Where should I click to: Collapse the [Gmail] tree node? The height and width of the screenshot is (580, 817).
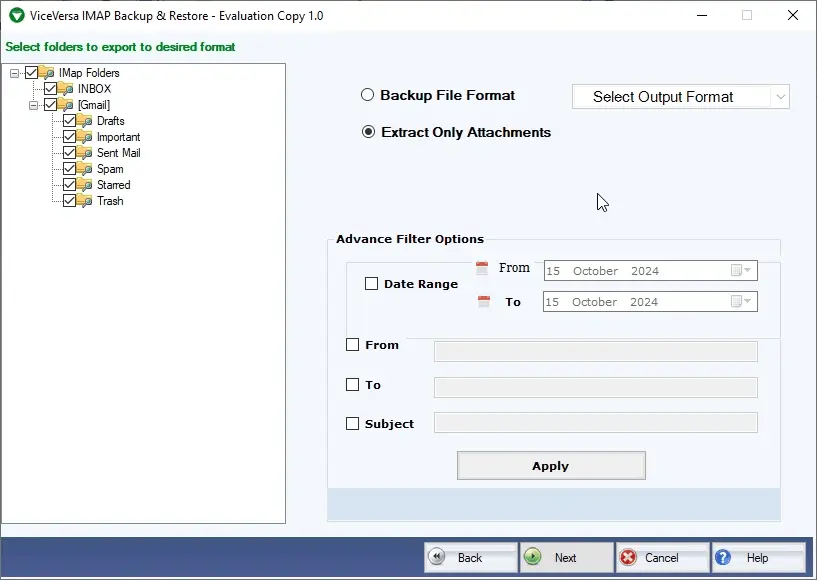33,105
